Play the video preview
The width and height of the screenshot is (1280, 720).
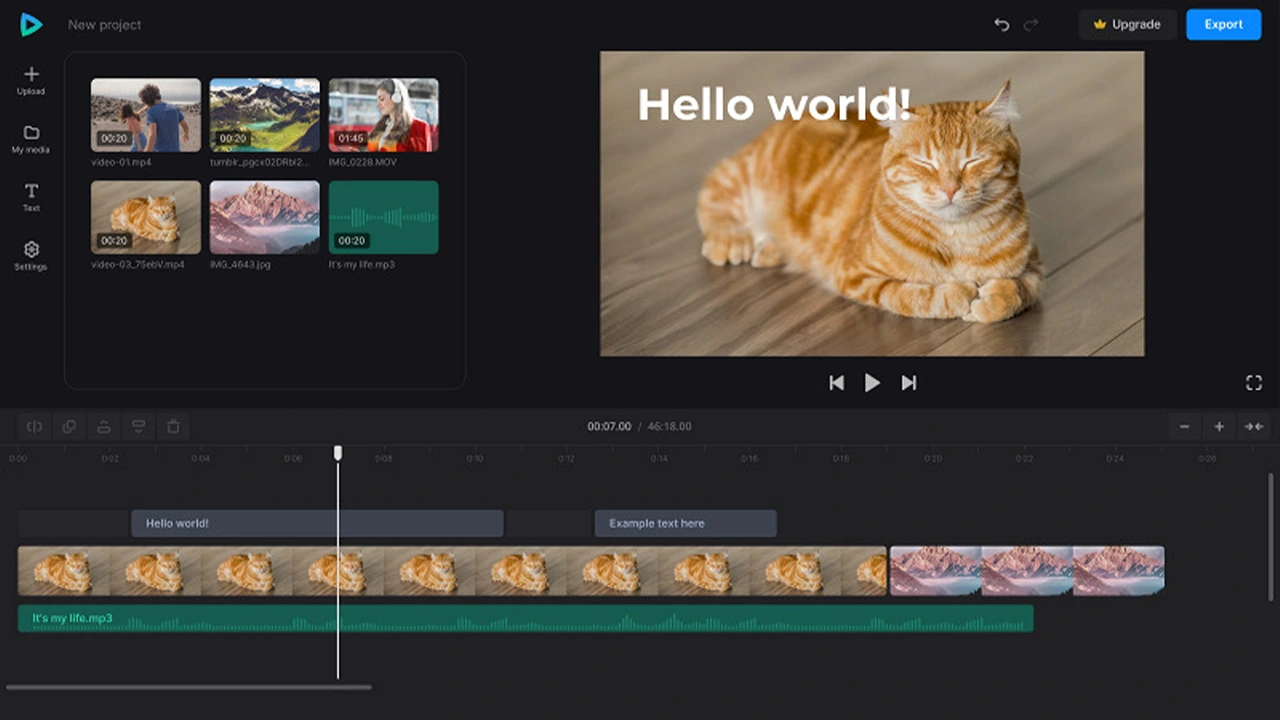pos(872,383)
